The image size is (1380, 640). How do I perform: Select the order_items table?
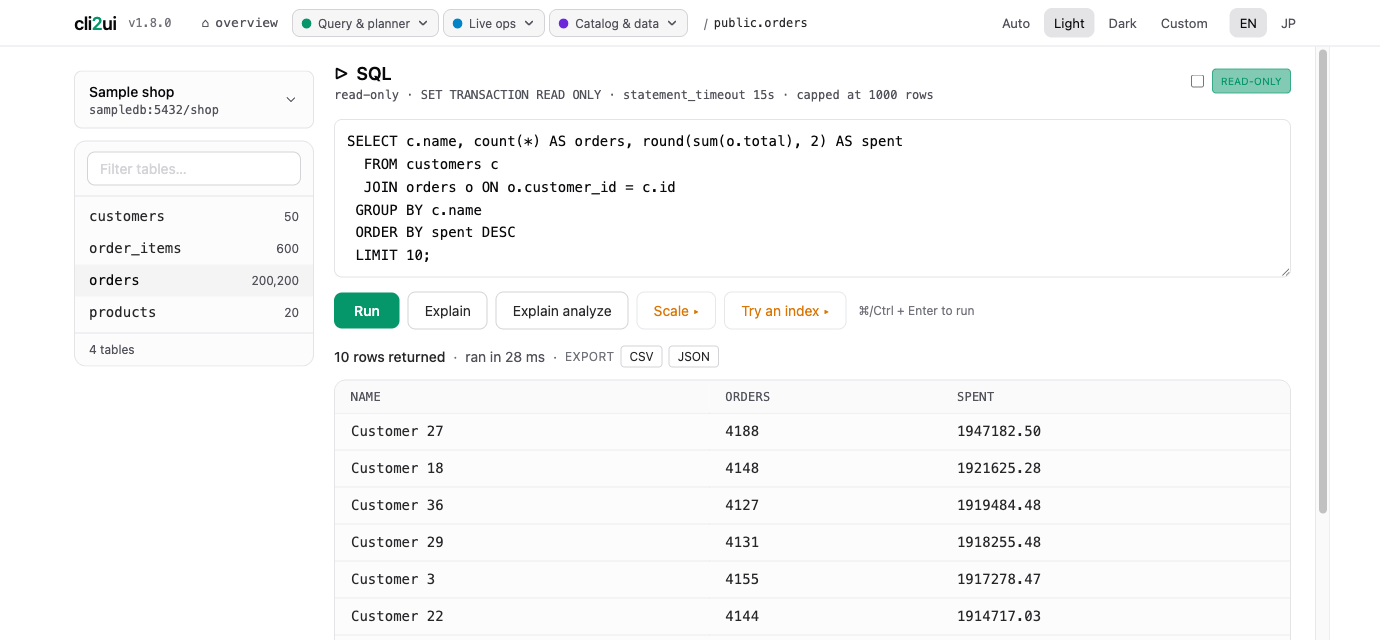[x=194, y=248]
